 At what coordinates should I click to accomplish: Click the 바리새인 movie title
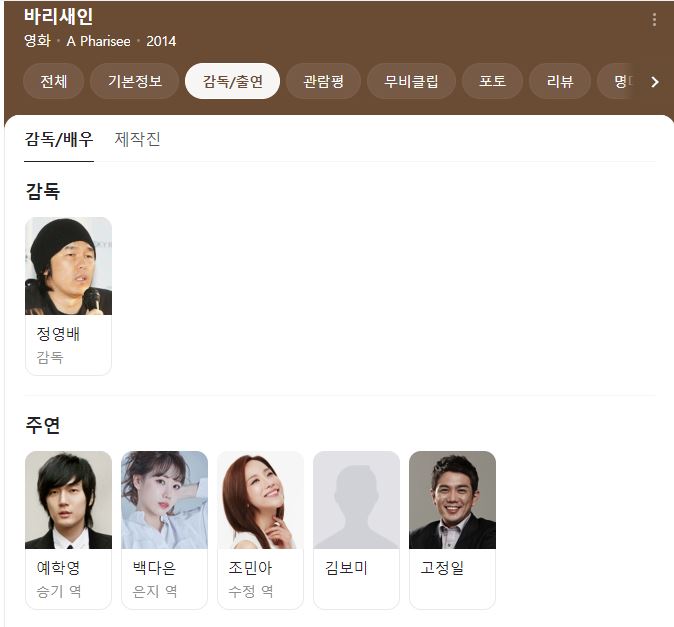(x=58, y=16)
